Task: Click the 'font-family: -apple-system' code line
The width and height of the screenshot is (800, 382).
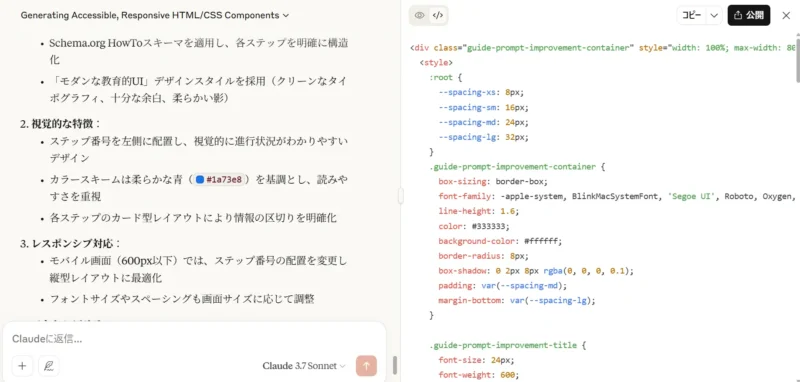Action: coord(617,196)
